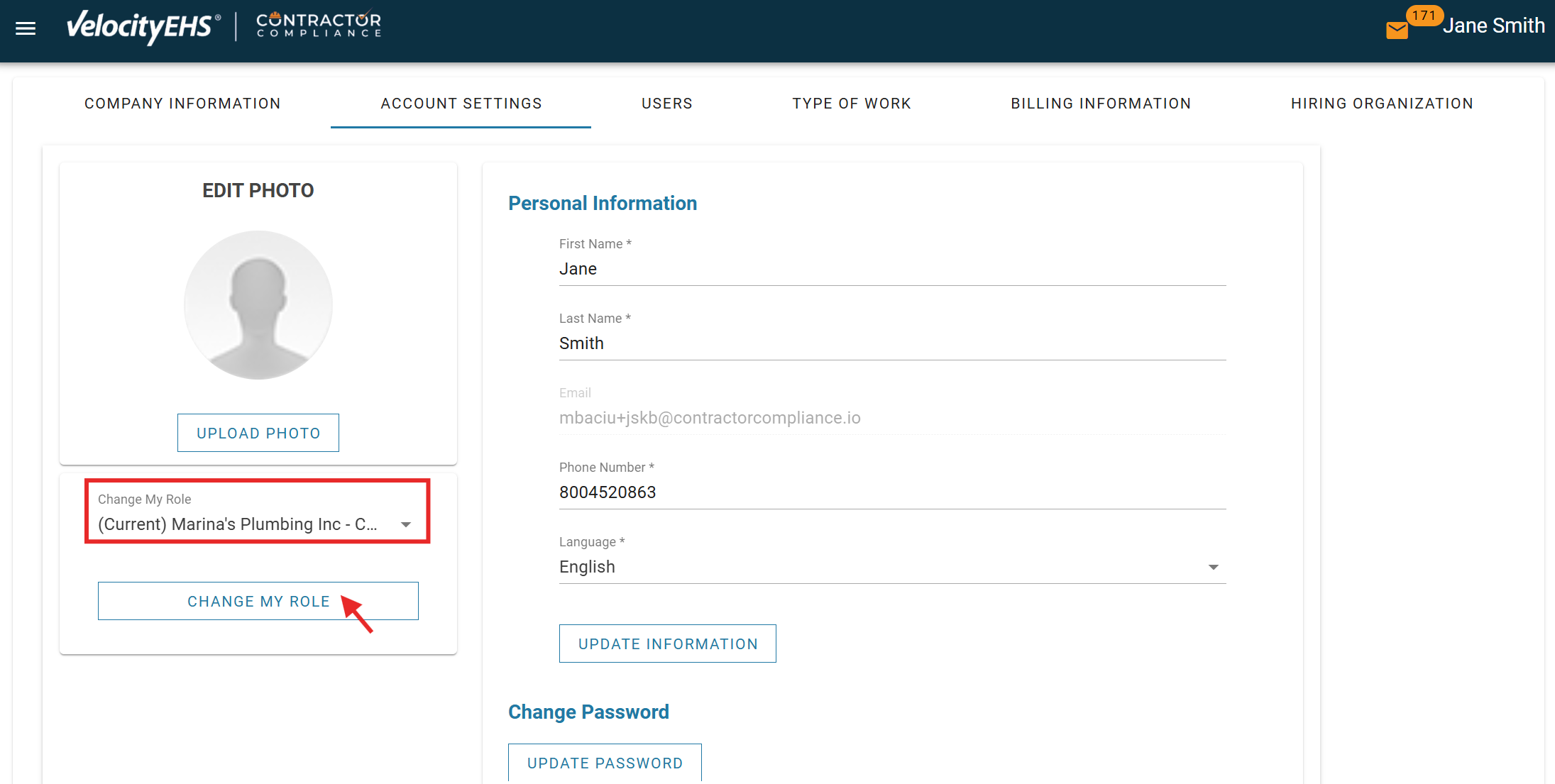Expand the Change My Role dropdown
1555x784 pixels.
pyautogui.click(x=405, y=524)
